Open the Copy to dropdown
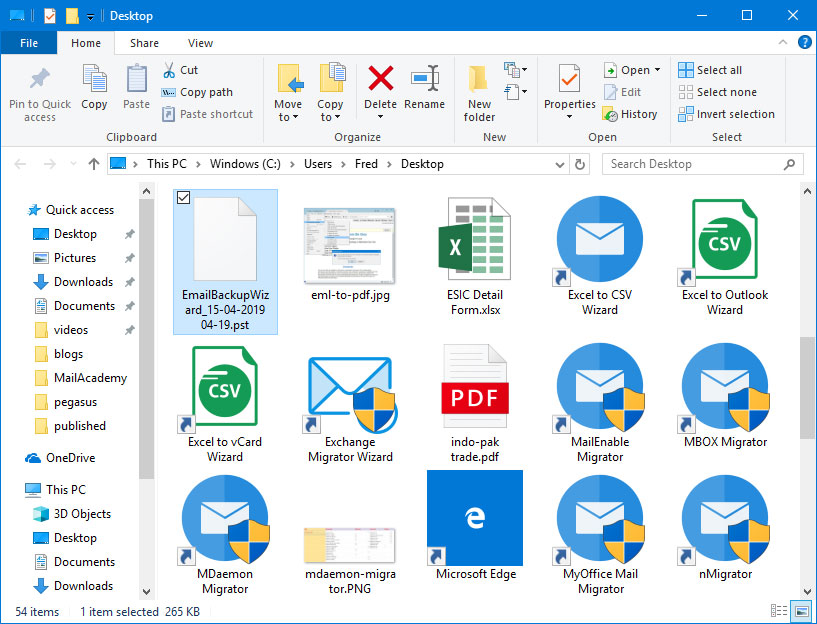 coord(330,111)
